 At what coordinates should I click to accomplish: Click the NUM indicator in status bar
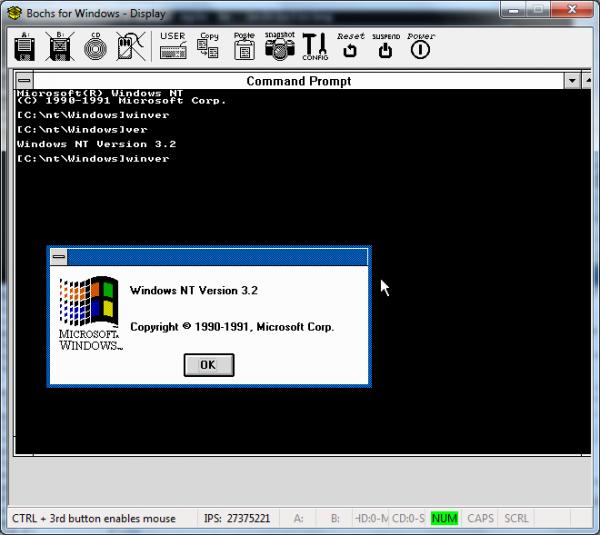444,519
